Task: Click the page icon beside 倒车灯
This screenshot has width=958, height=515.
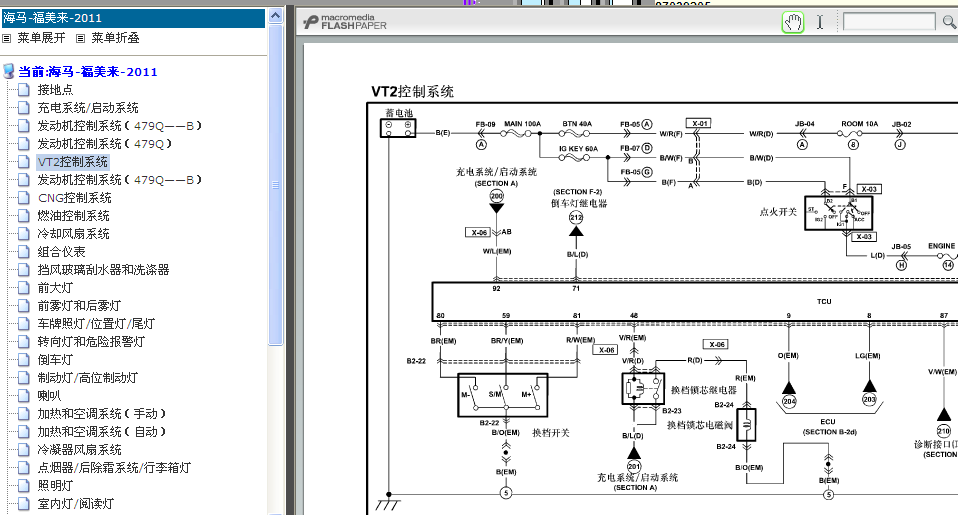Action: coord(24,360)
